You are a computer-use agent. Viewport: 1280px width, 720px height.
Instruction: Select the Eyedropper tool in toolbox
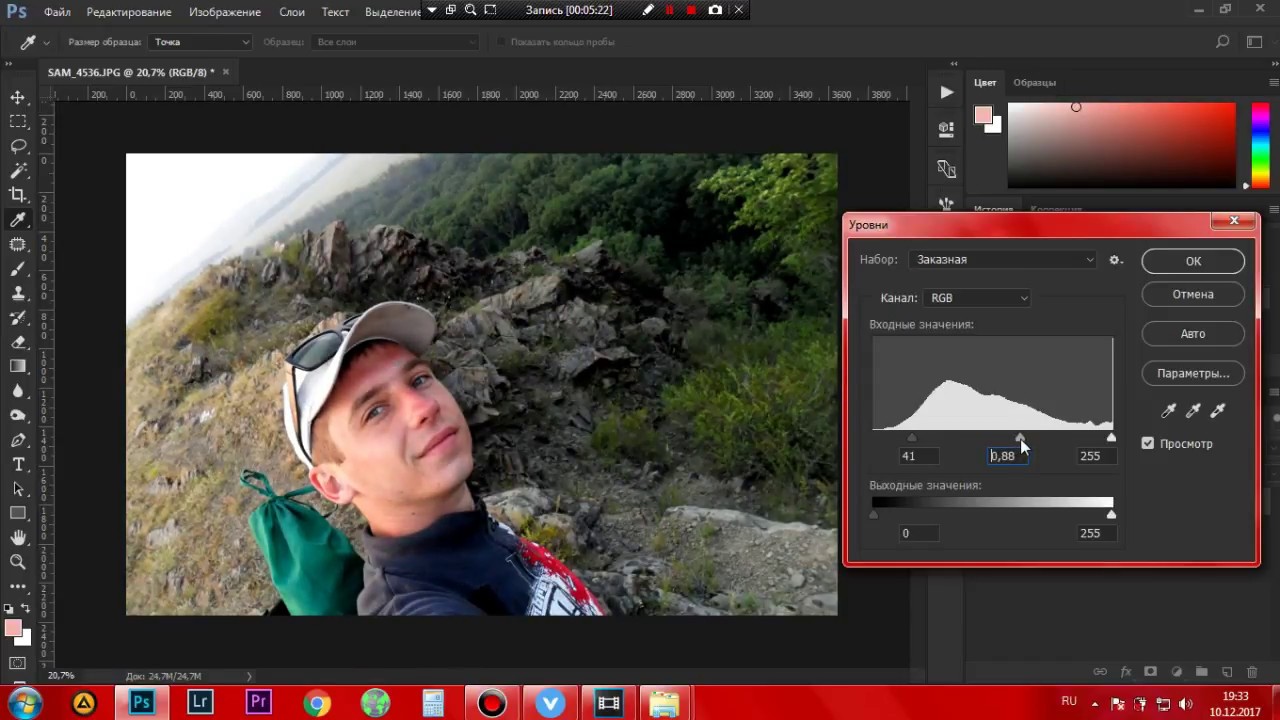coord(18,220)
